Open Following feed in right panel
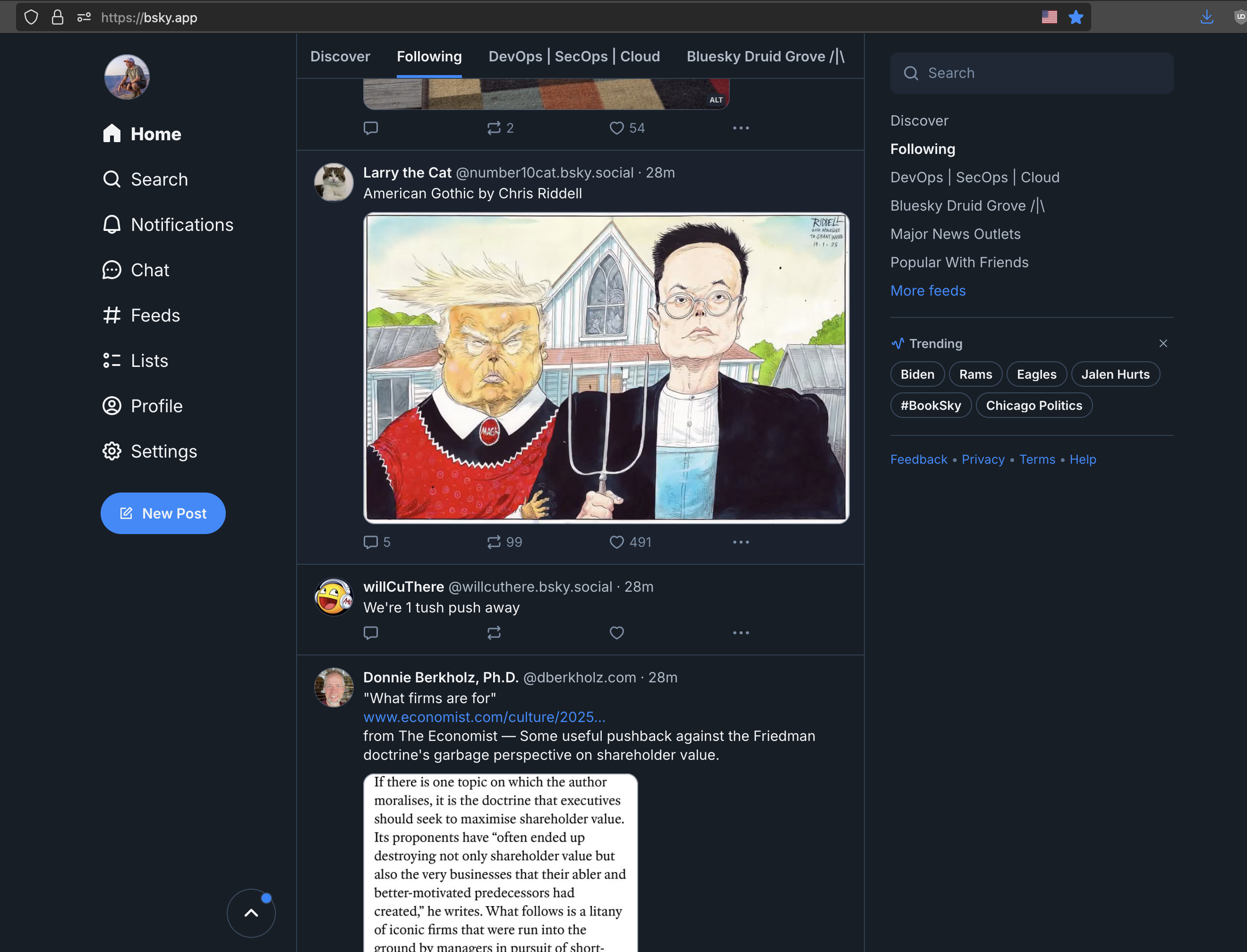 click(x=922, y=149)
